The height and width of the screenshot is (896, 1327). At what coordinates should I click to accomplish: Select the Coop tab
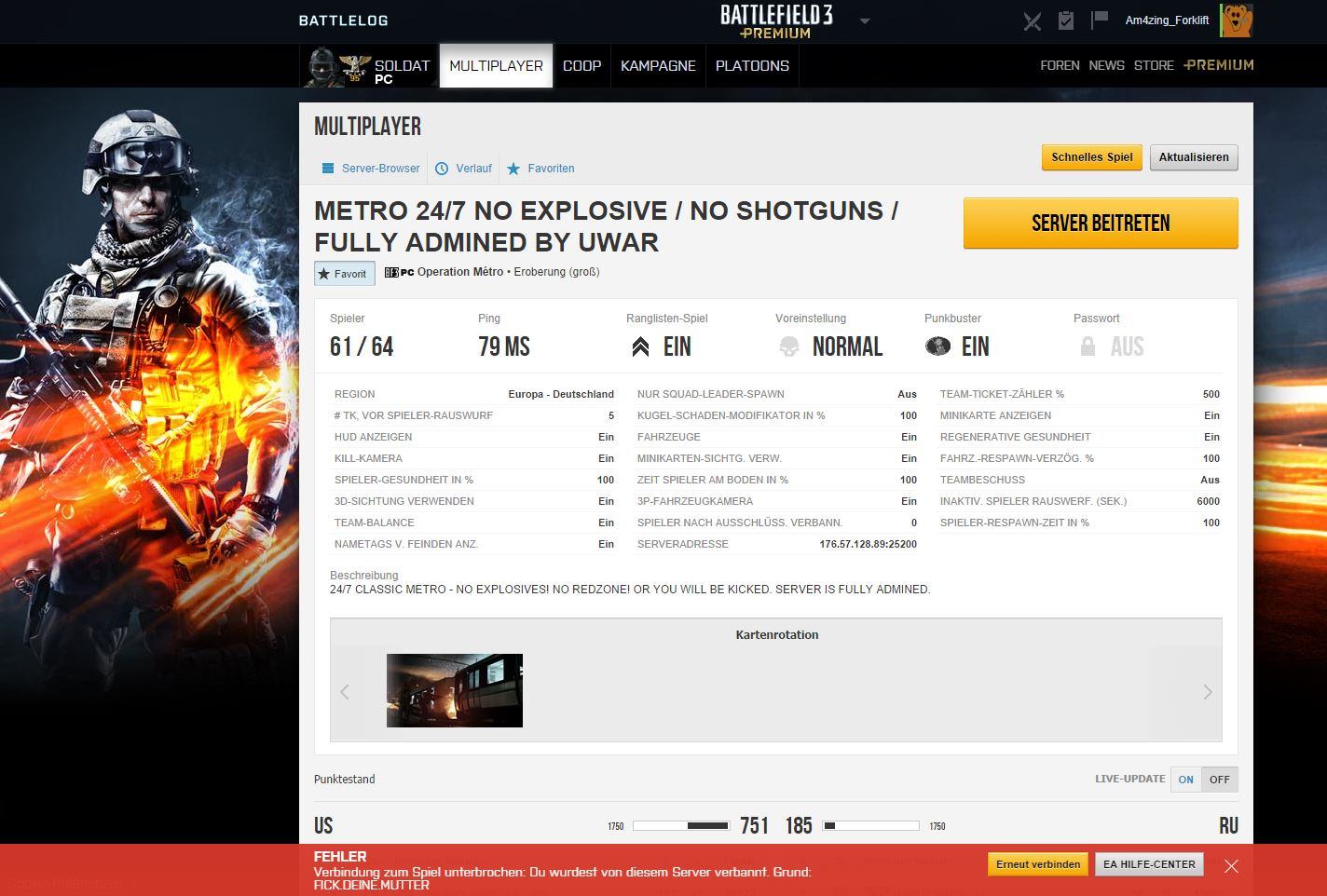click(581, 66)
